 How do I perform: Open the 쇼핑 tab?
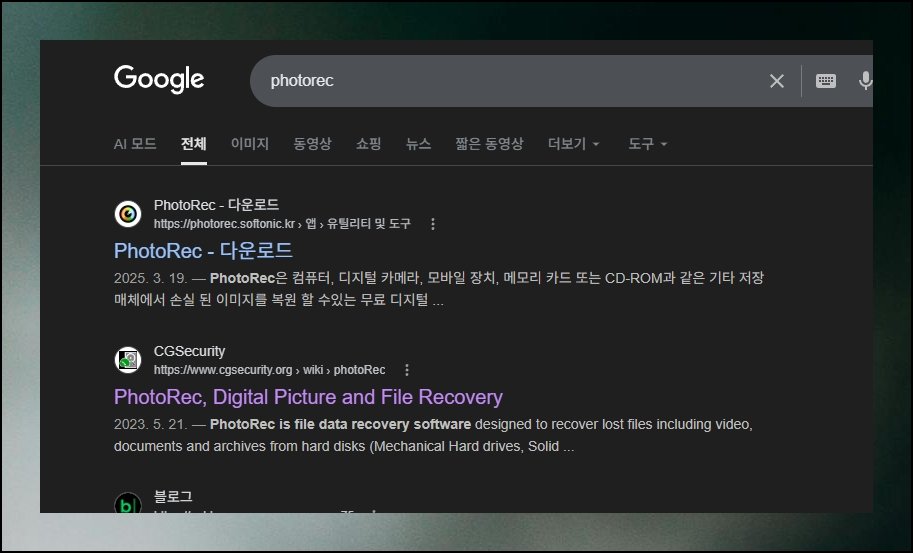tap(369, 144)
